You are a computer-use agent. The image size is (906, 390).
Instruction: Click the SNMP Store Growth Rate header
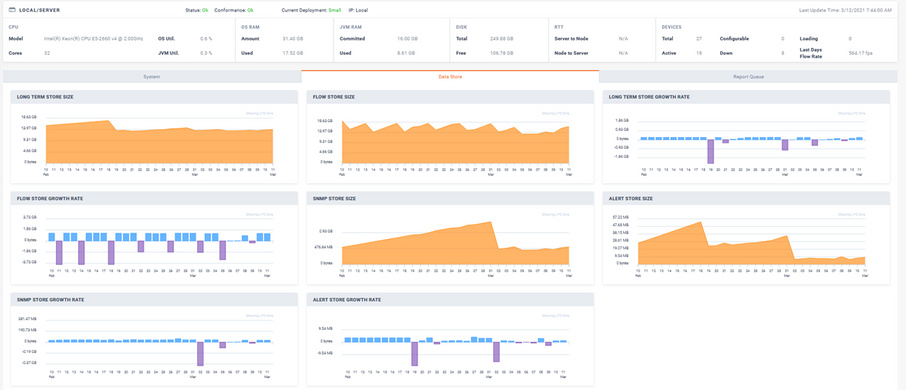pos(154,299)
